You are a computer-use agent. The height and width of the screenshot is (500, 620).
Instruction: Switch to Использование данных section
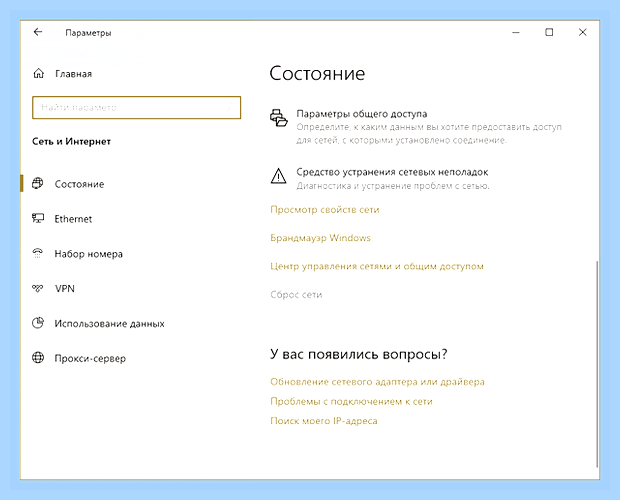click(x=110, y=324)
